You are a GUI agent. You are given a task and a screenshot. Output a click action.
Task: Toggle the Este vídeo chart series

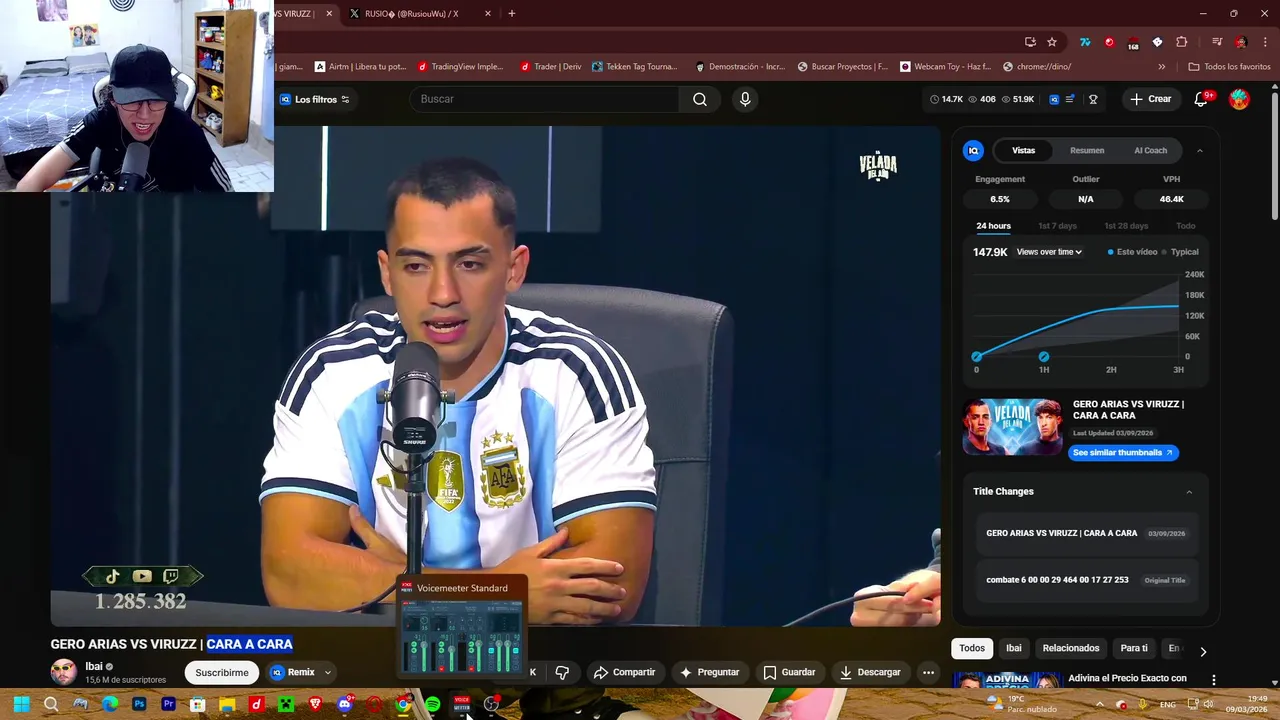[x=1132, y=252]
